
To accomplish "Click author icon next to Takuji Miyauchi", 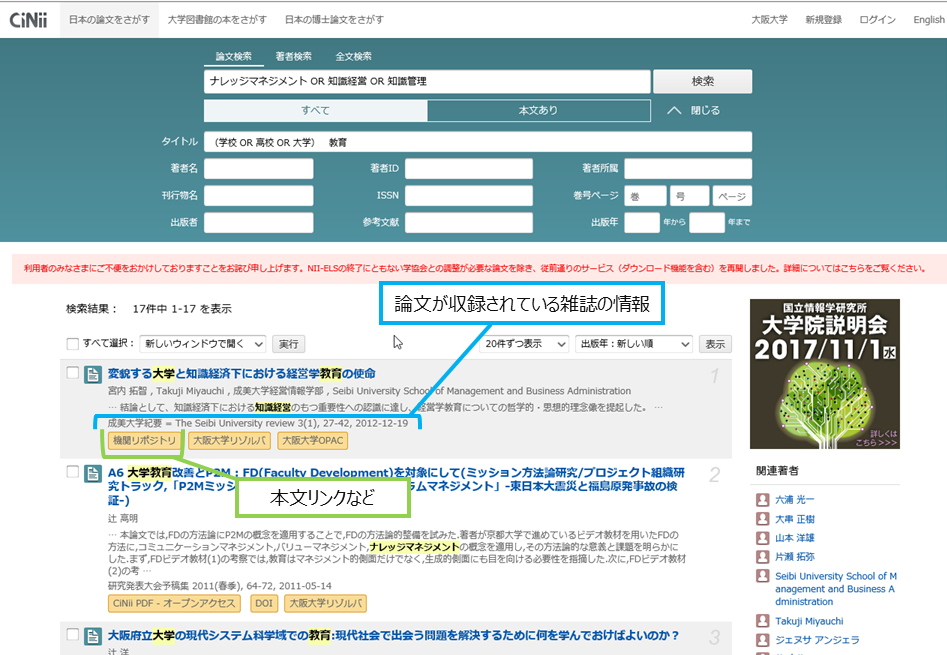I will click(x=763, y=621).
